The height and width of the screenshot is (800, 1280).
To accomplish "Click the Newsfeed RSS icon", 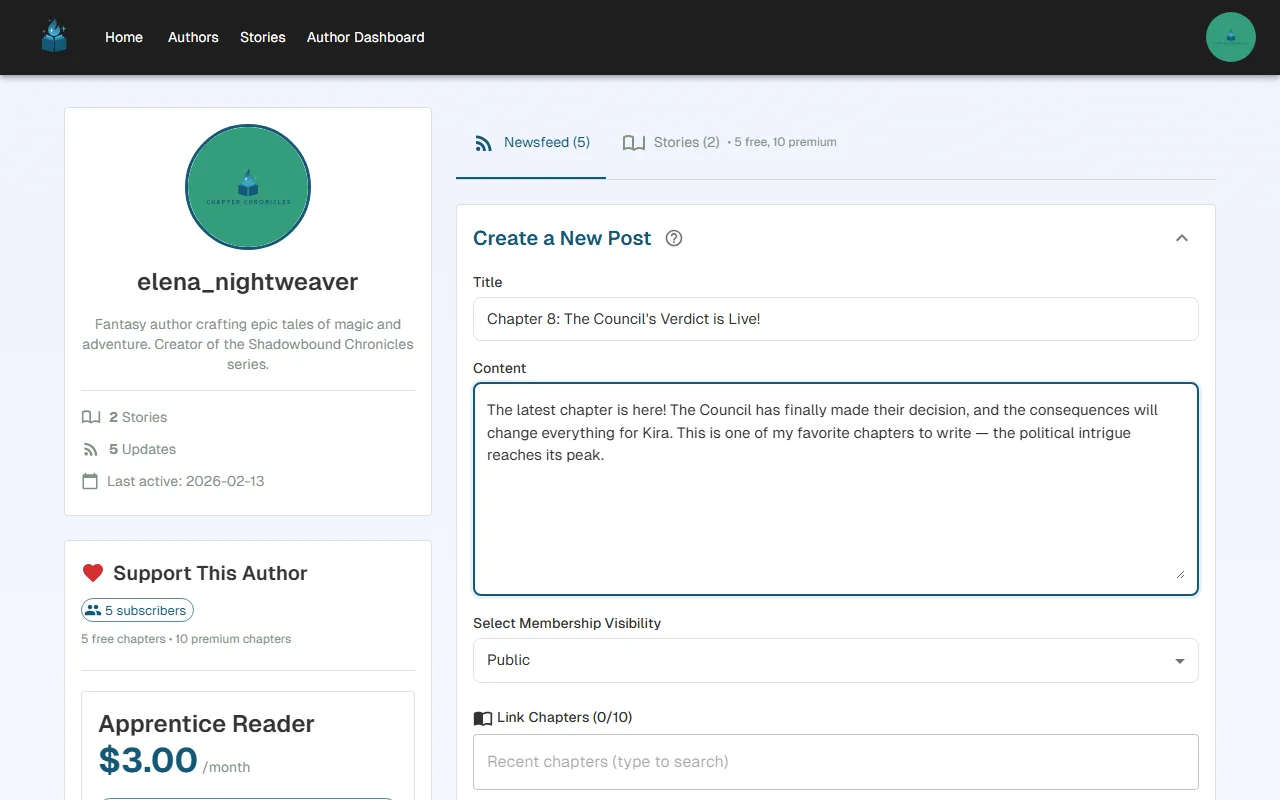I will (483, 142).
